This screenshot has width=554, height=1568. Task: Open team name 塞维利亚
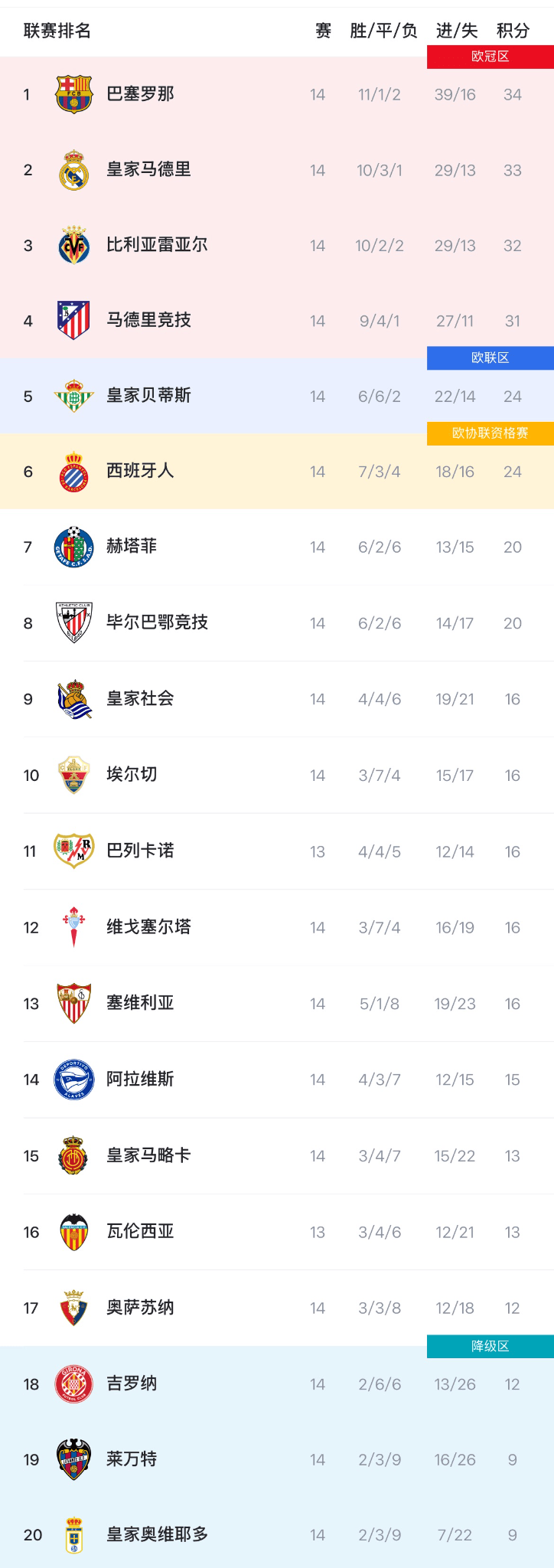click(x=140, y=1003)
